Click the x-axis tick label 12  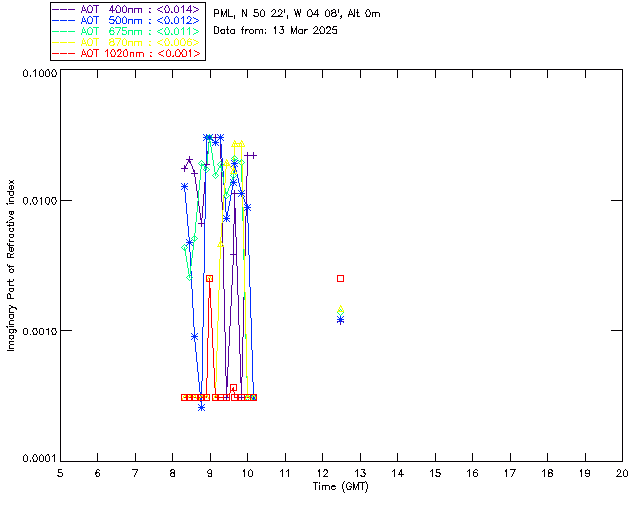coord(322,473)
